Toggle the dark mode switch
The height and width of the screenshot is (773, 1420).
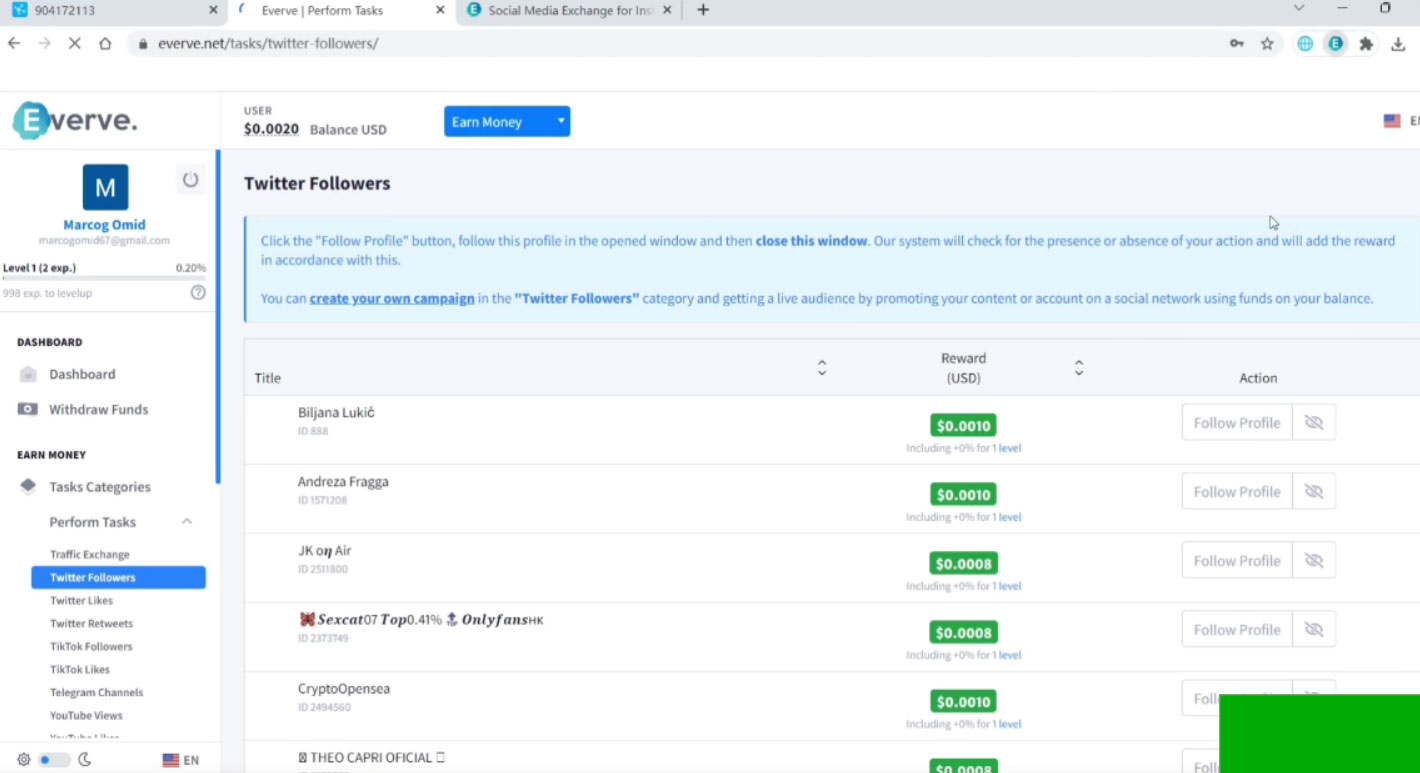[53, 760]
